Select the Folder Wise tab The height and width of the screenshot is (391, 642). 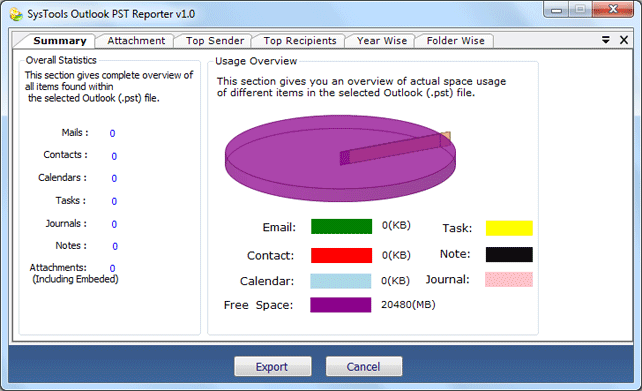[x=456, y=41]
